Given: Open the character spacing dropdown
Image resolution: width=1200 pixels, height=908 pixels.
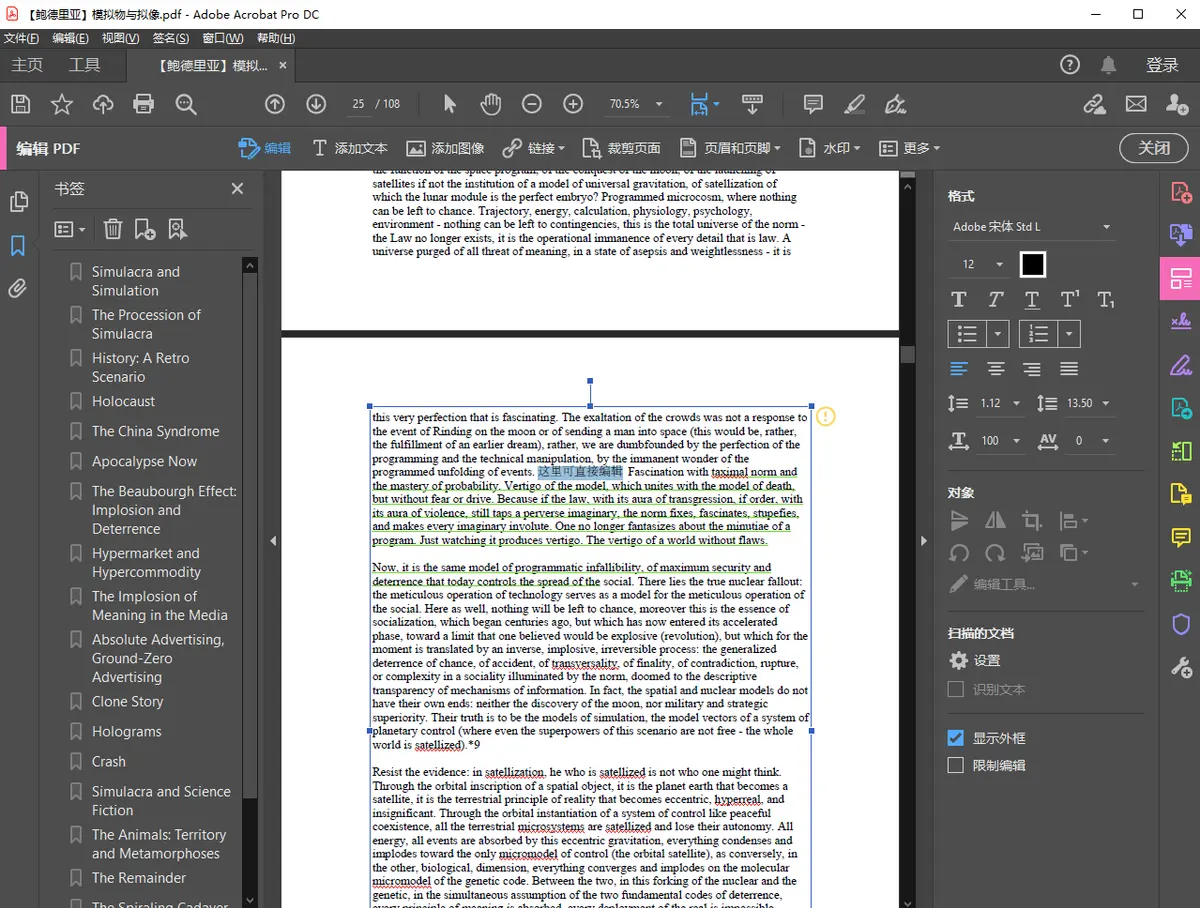Looking at the screenshot, I should 1105,441.
